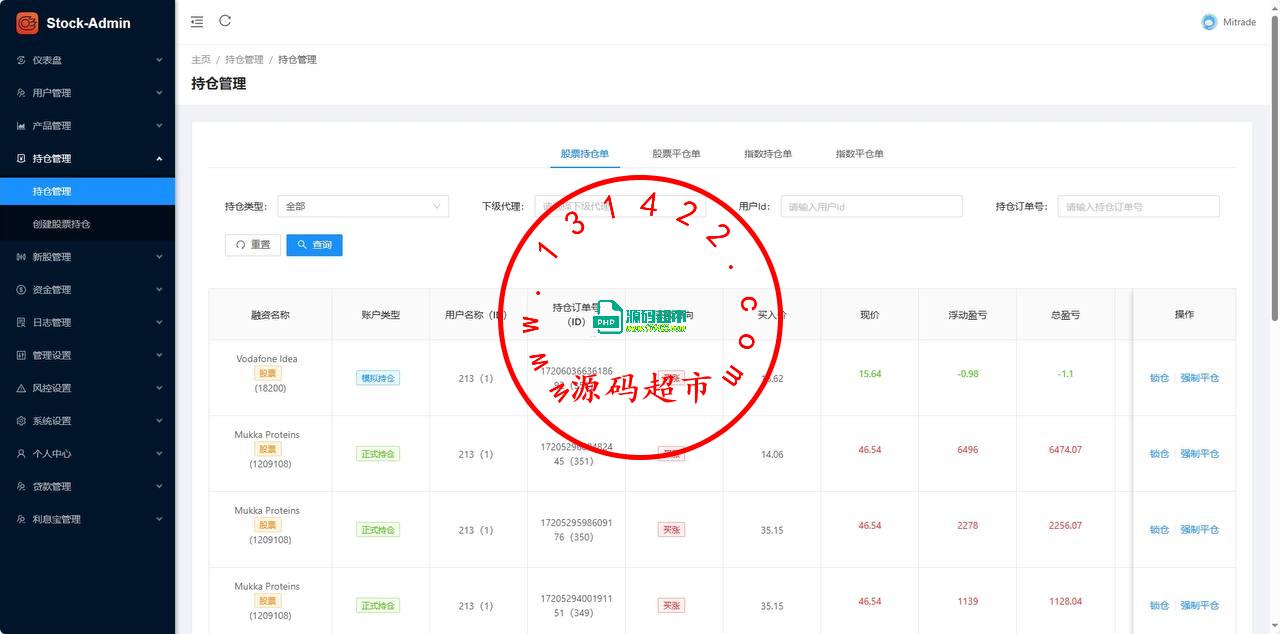Click the 管理设置 sidebar icon
Viewport: 1280px width, 634px height.
pyautogui.click(x=21, y=355)
